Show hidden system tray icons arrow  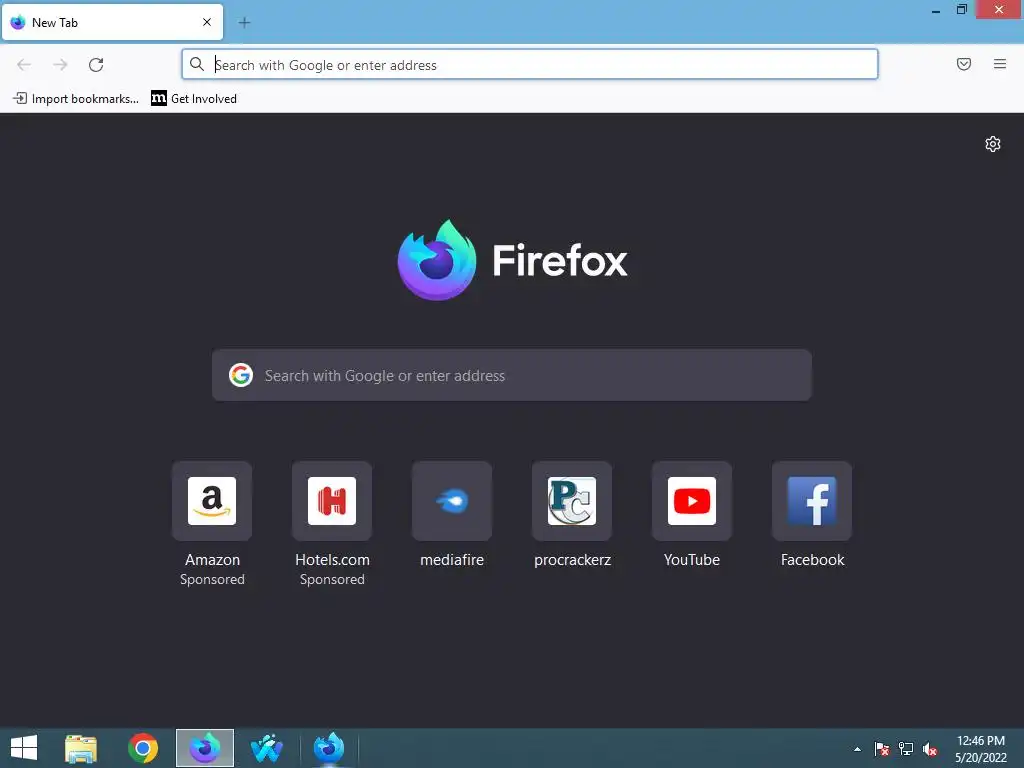pos(857,749)
